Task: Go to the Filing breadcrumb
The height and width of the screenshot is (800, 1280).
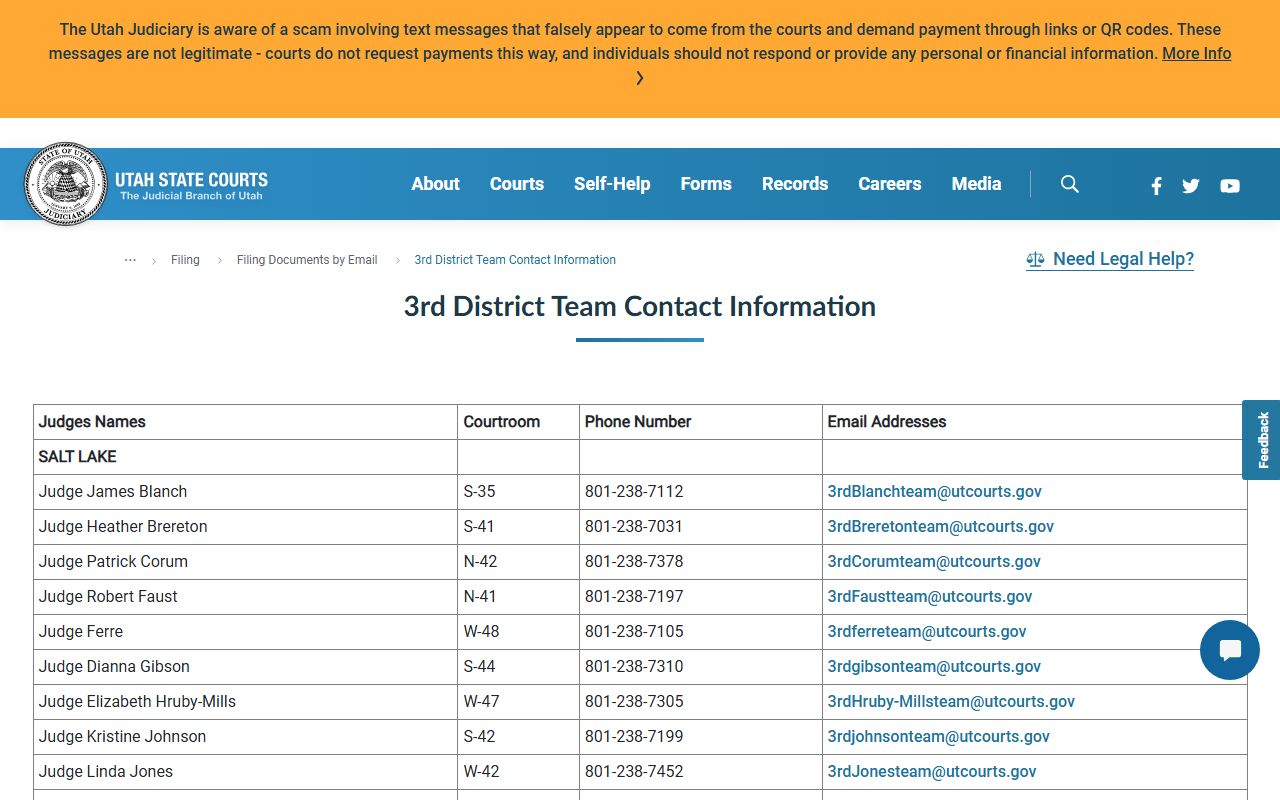Action: tap(185, 260)
